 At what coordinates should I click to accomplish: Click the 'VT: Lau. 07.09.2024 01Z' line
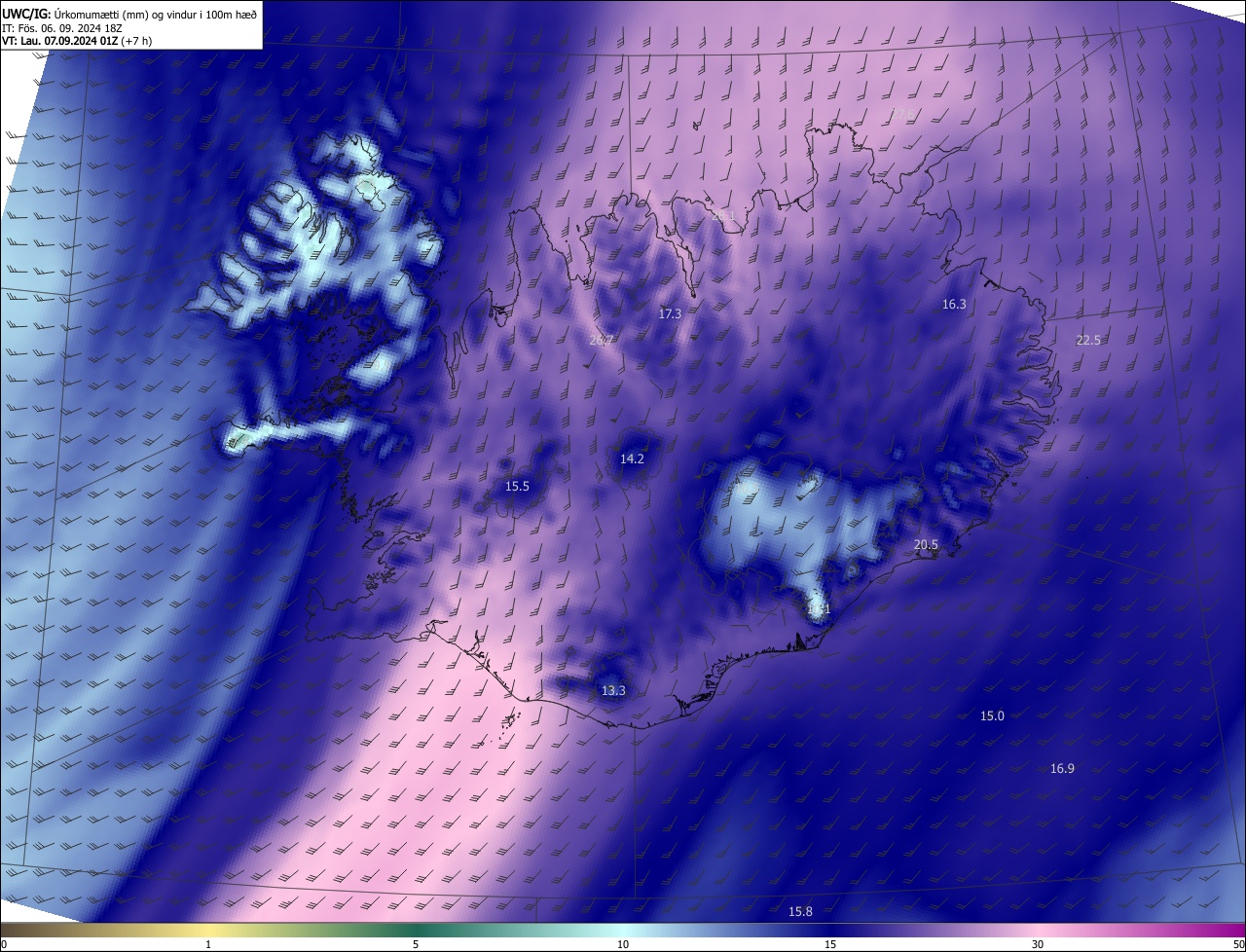click(59, 41)
